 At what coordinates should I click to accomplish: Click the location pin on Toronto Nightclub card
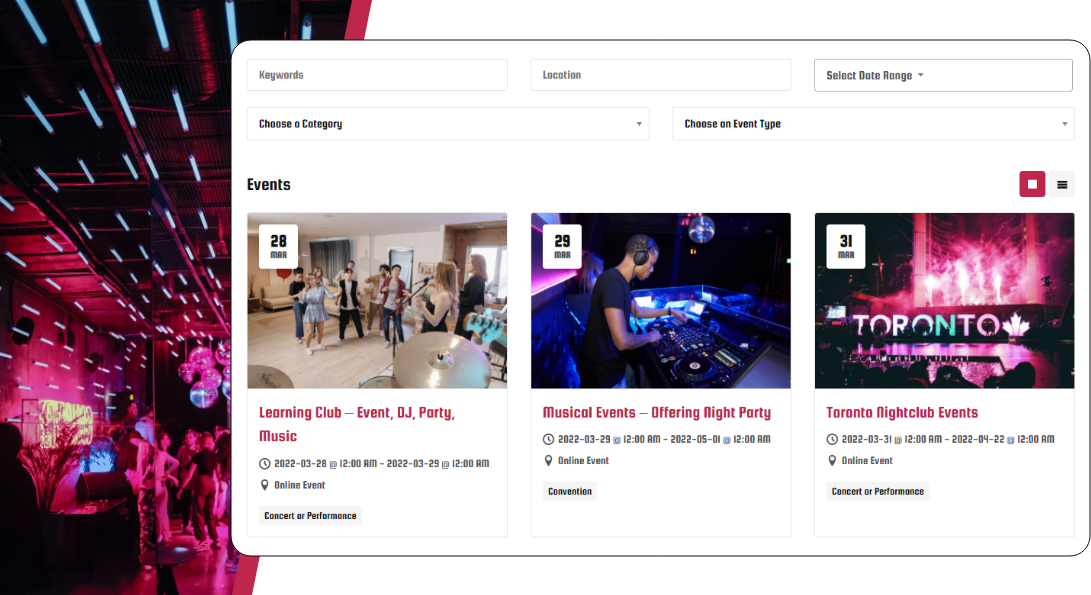coord(831,461)
